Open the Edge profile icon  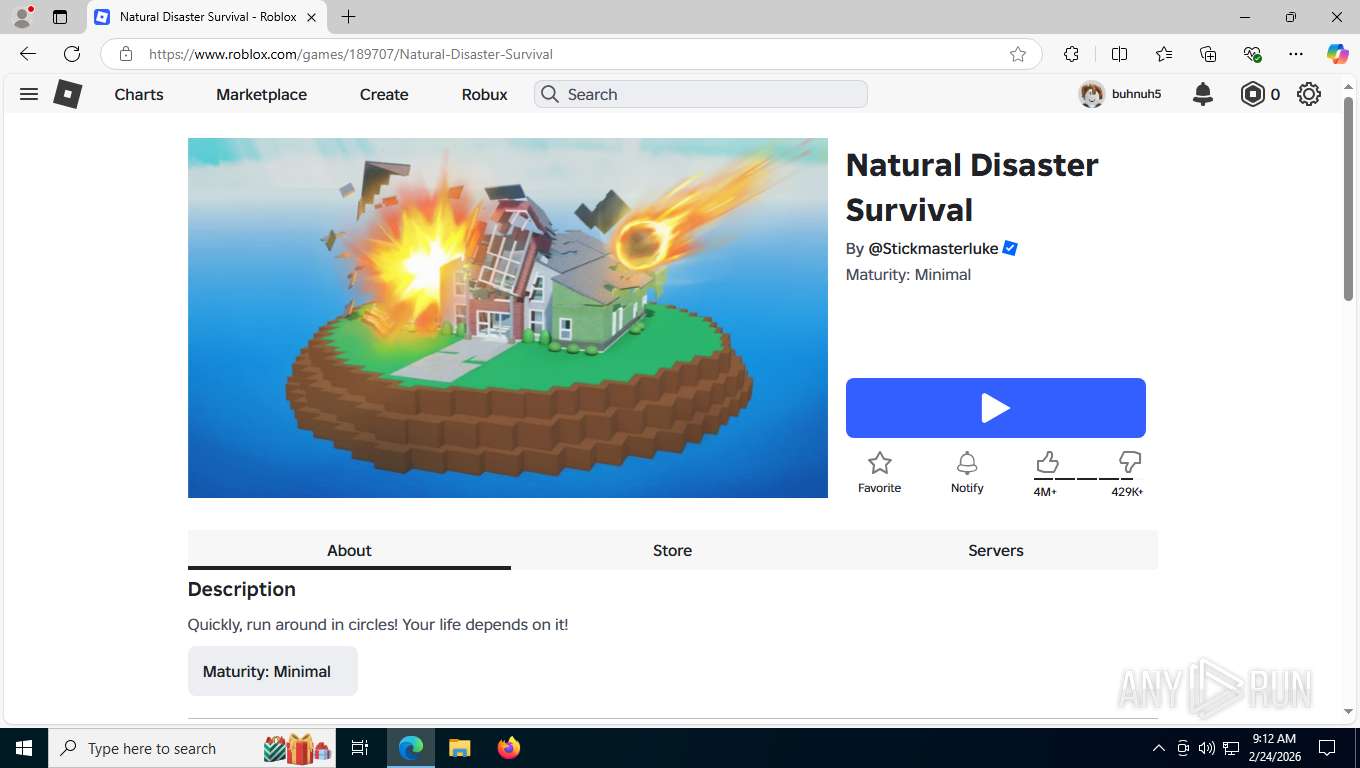click(x=22, y=17)
